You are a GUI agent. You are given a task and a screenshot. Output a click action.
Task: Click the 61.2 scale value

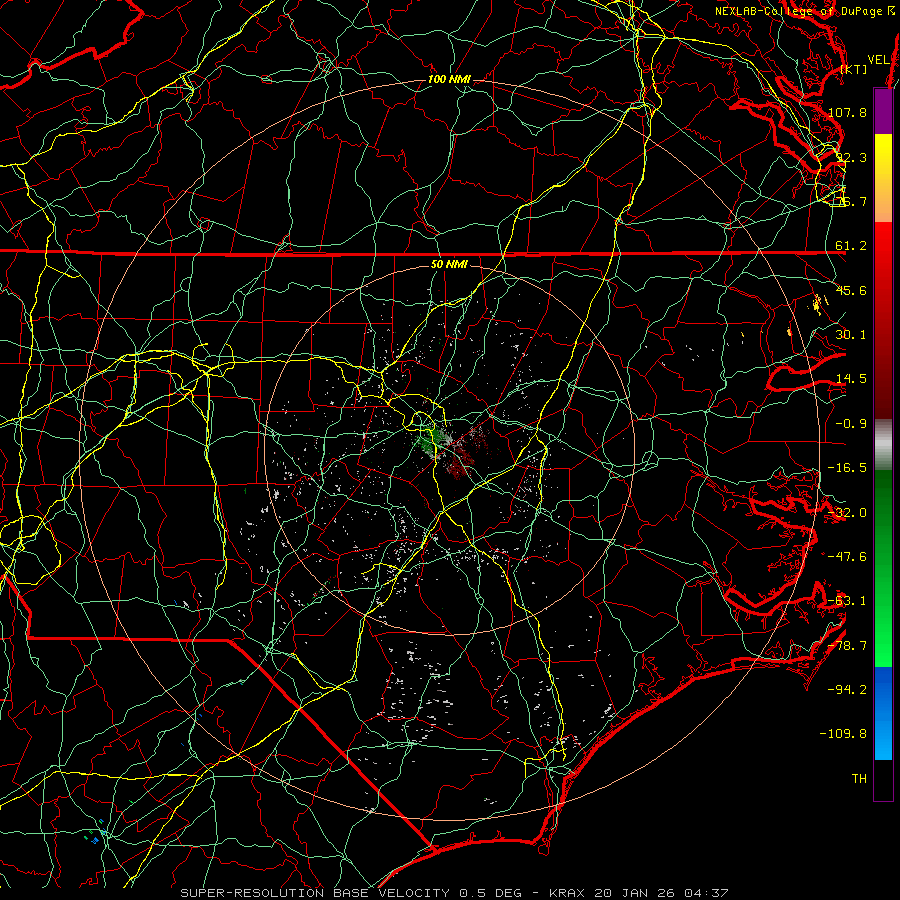pyautogui.click(x=851, y=246)
